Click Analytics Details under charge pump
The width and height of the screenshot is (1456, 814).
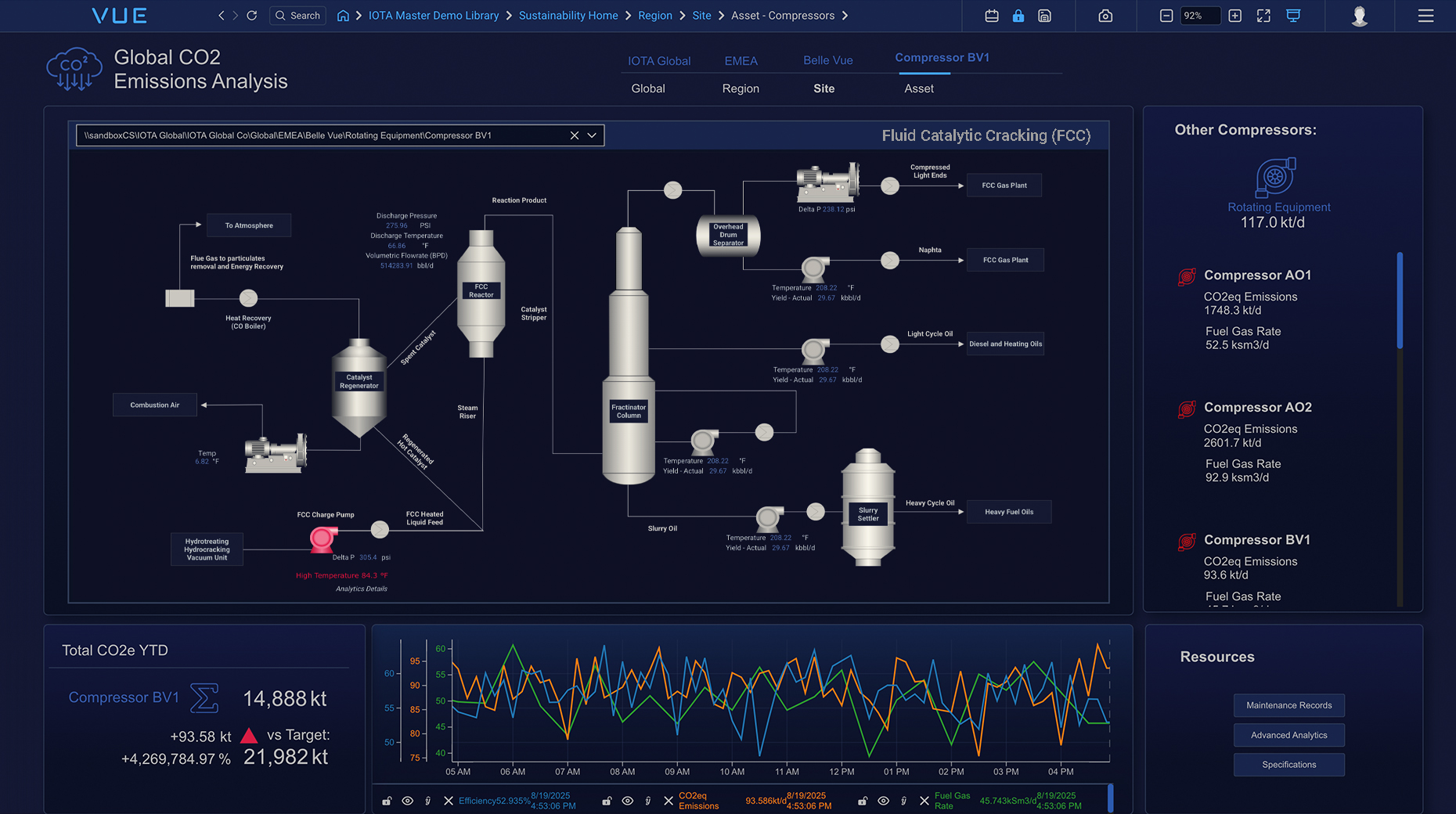click(x=362, y=589)
